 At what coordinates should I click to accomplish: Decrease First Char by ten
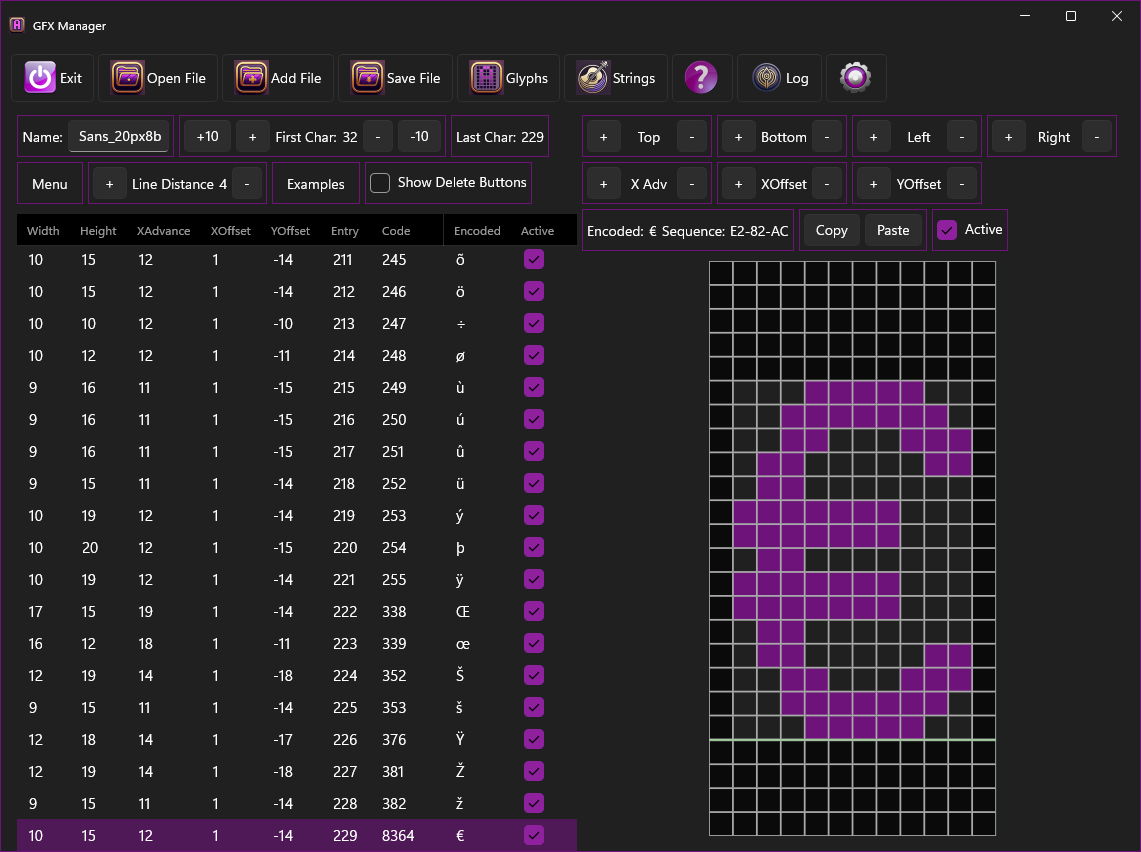419,136
